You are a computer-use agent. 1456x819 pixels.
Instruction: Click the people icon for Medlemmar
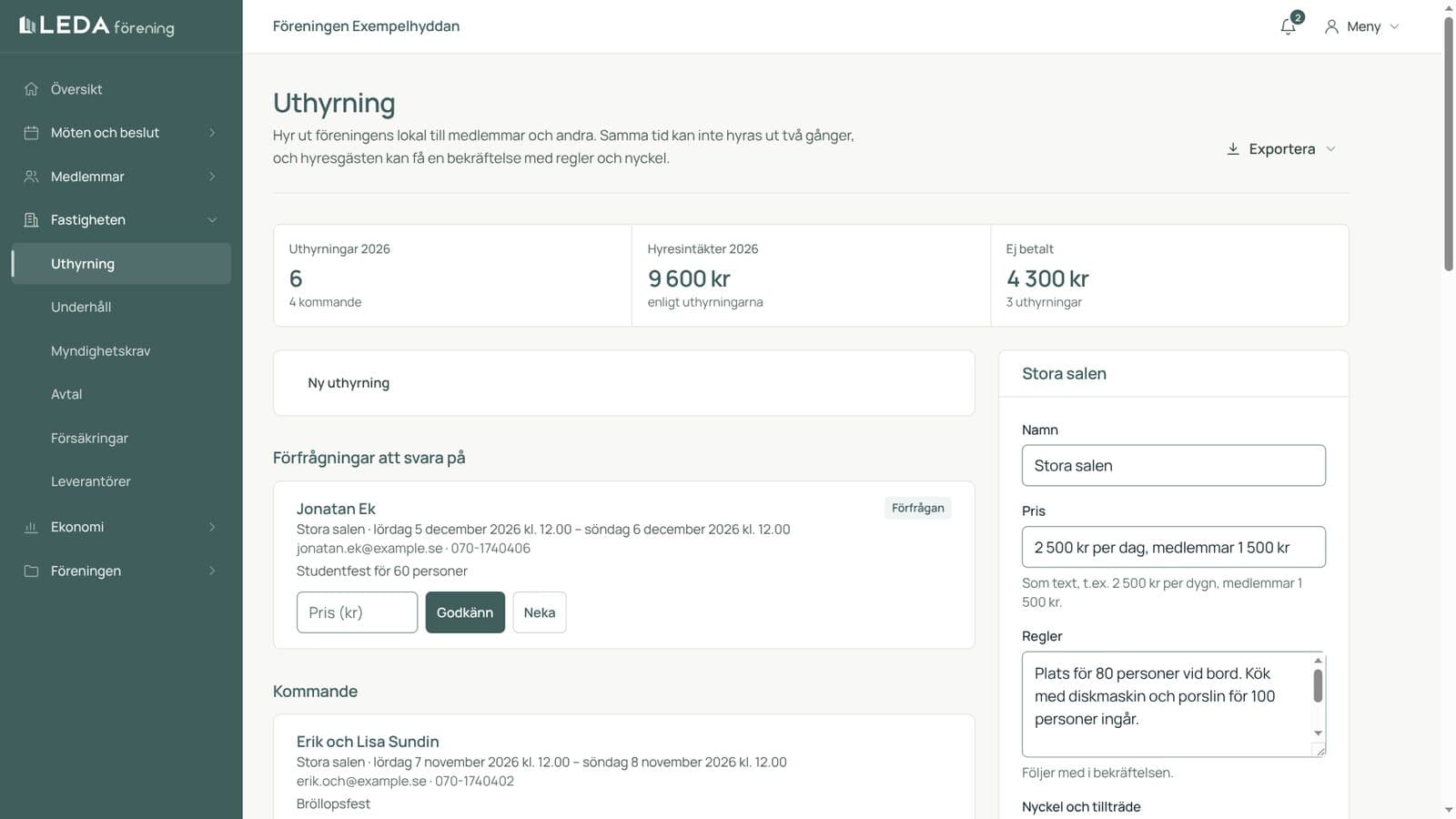tap(31, 177)
